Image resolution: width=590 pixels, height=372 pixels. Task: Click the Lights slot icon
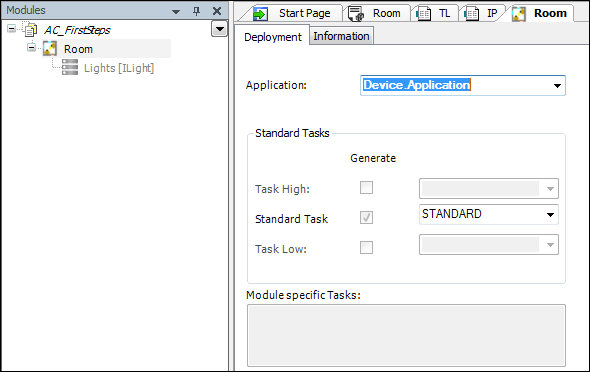pyautogui.click(x=70, y=67)
